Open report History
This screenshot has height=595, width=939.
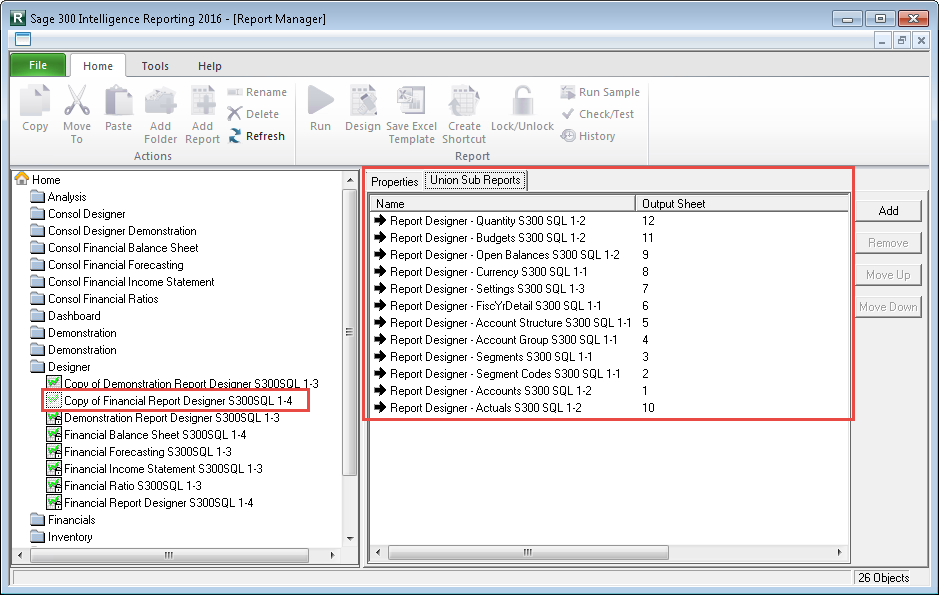point(588,136)
